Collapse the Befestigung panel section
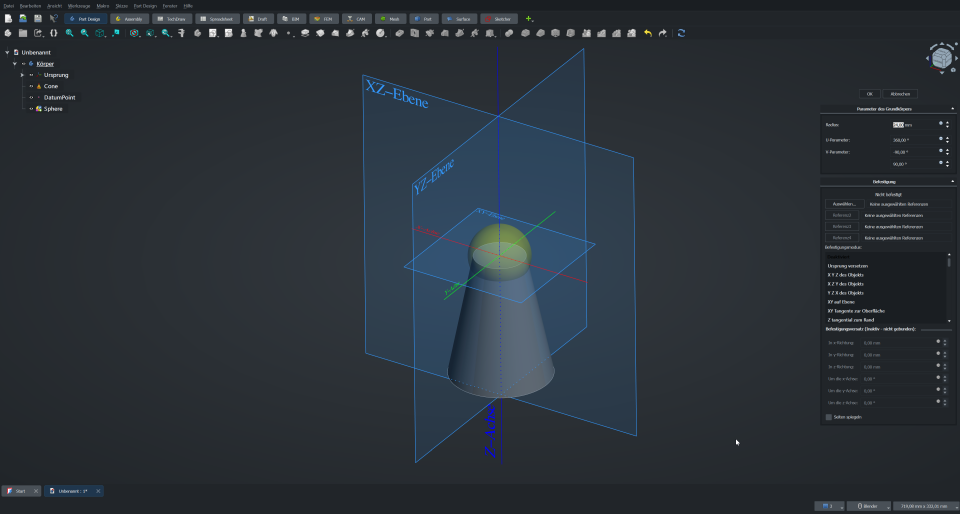The width and height of the screenshot is (960, 514). point(951,181)
